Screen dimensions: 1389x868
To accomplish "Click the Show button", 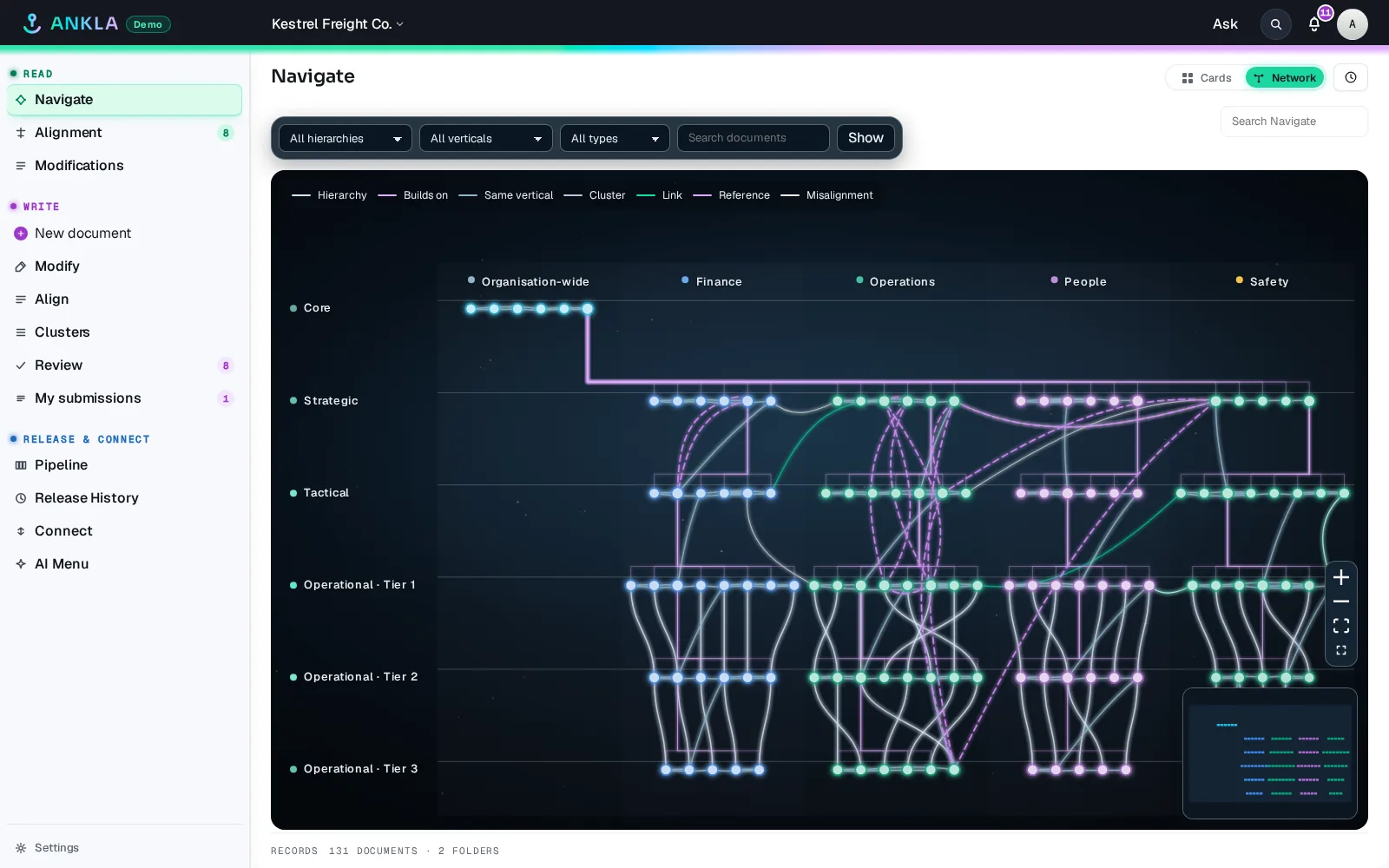I will pyautogui.click(x=866, y=138).
